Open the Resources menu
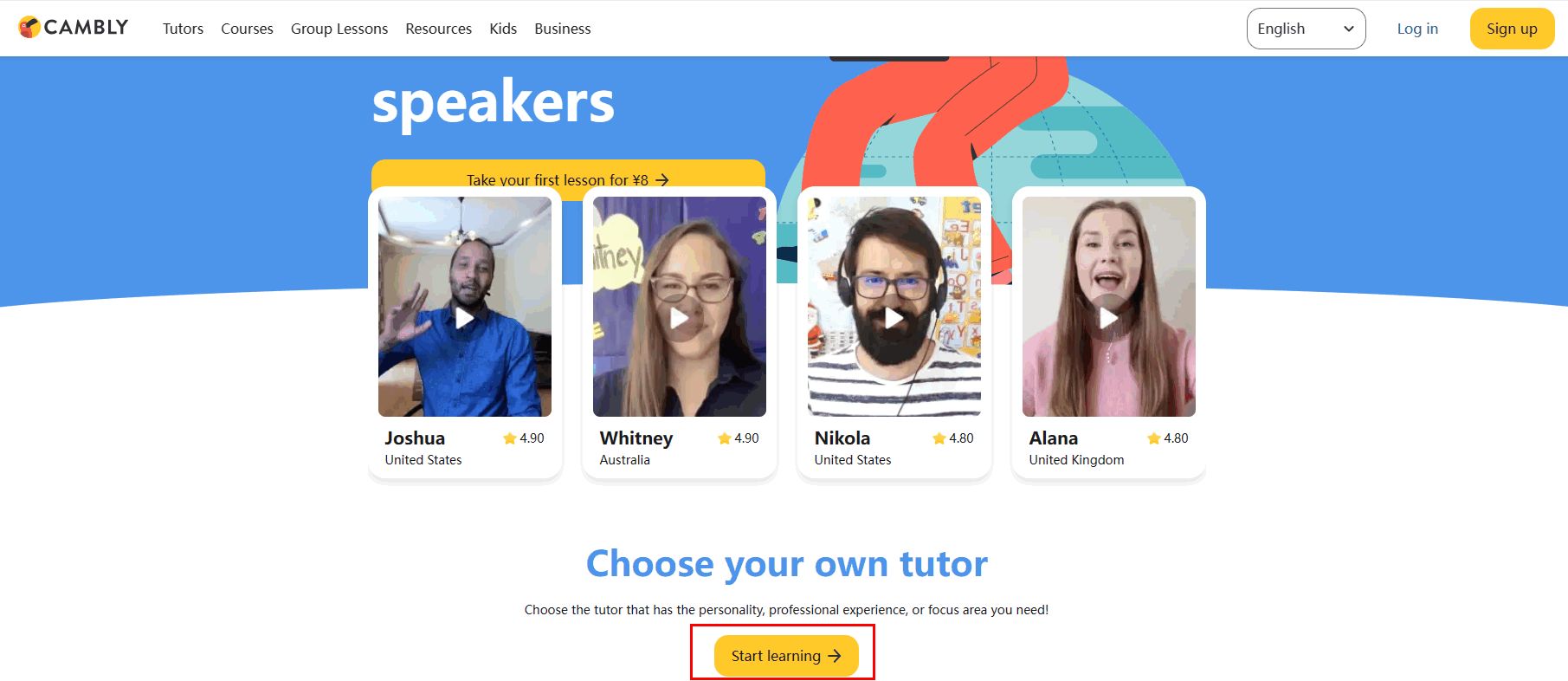The height and width of the screenshot is (681, 1568). 438,29
